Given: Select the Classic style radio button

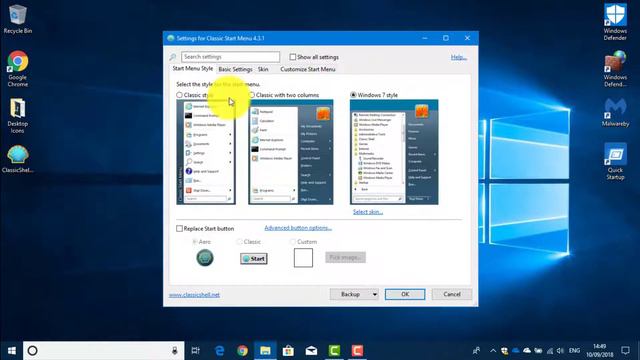Looking at the screenshot, I should pyautogui.click(x=179, y=95).
